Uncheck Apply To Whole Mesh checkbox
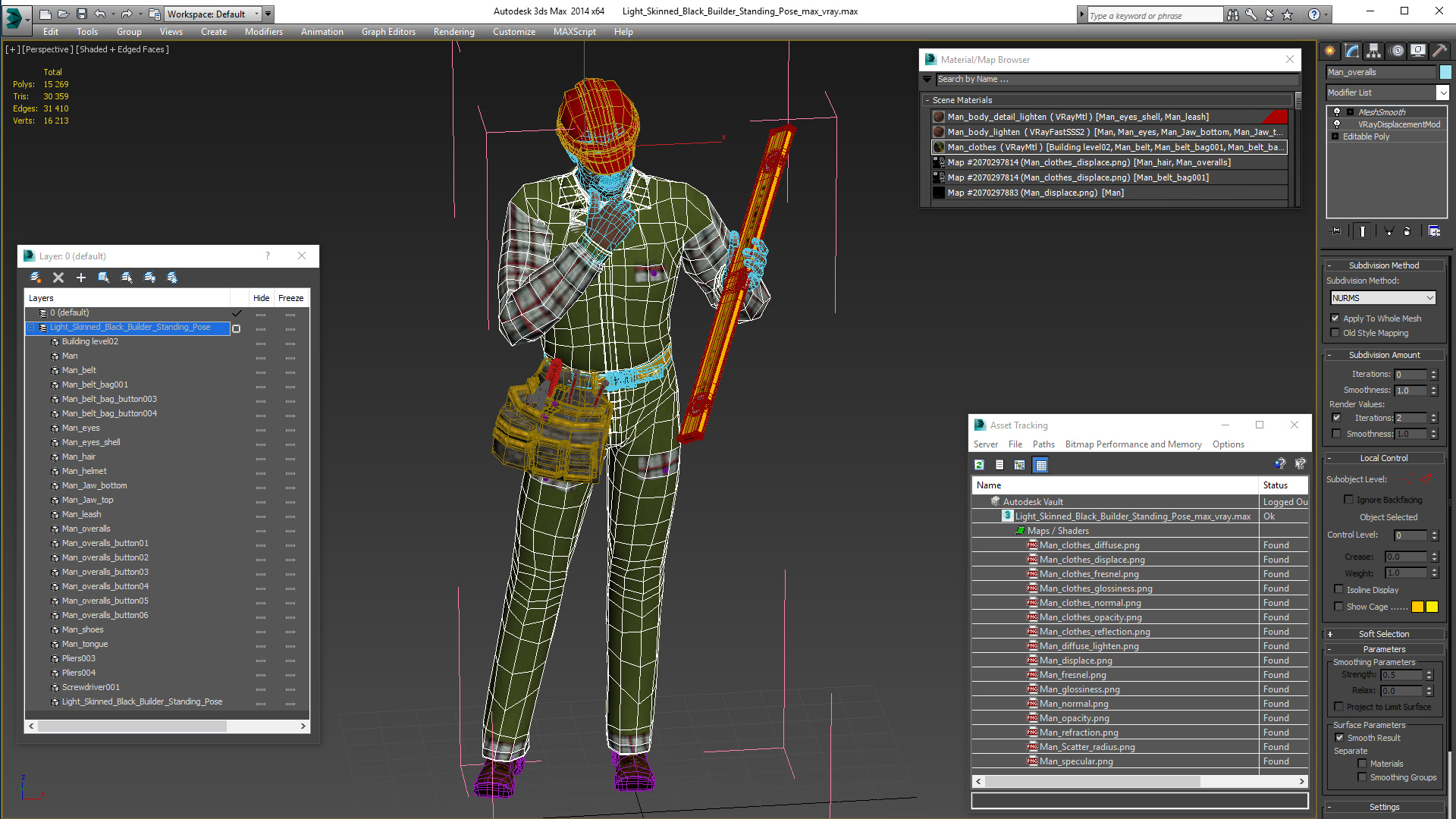Screen dimensions: 1456x819 [x=1335, y=318]
